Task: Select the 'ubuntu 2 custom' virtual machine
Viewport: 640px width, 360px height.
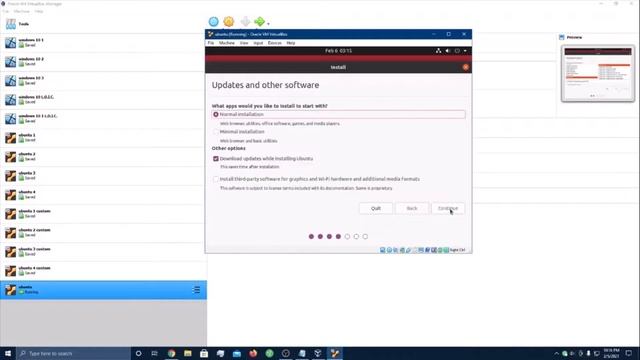Action: tap(103, 233)
